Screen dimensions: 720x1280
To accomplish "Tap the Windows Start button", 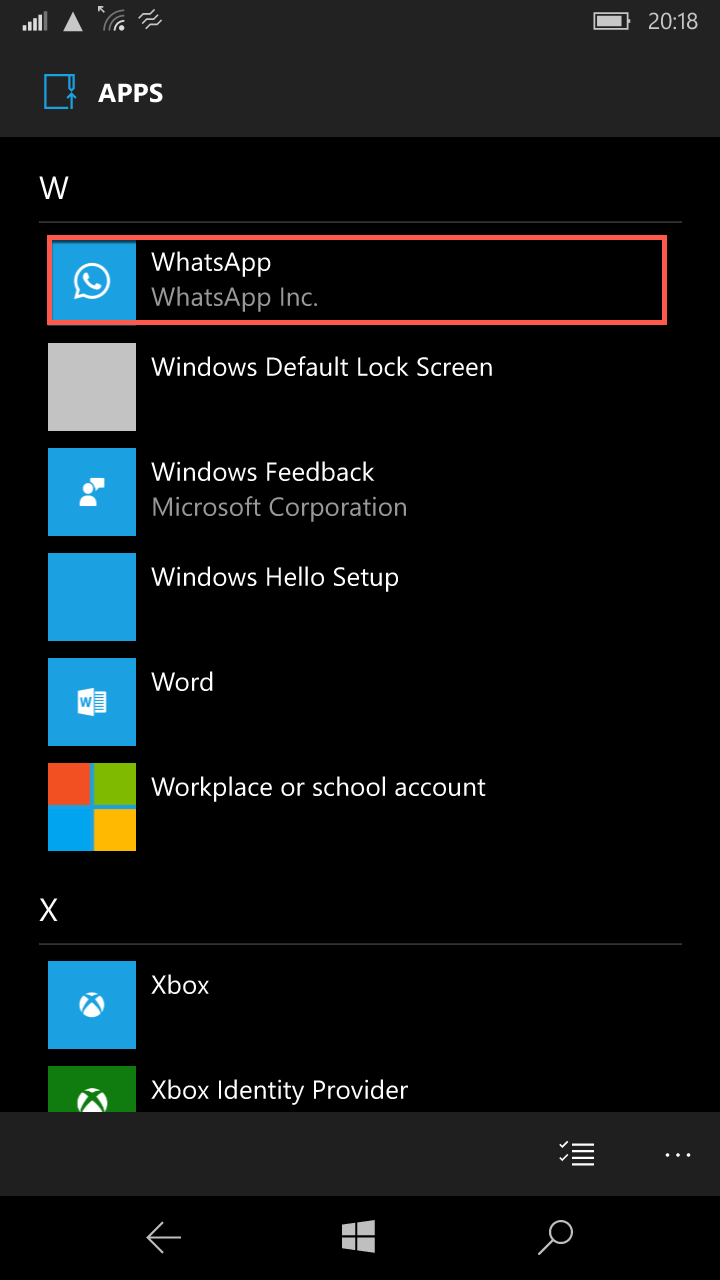I will click(x=358, y=1237).
